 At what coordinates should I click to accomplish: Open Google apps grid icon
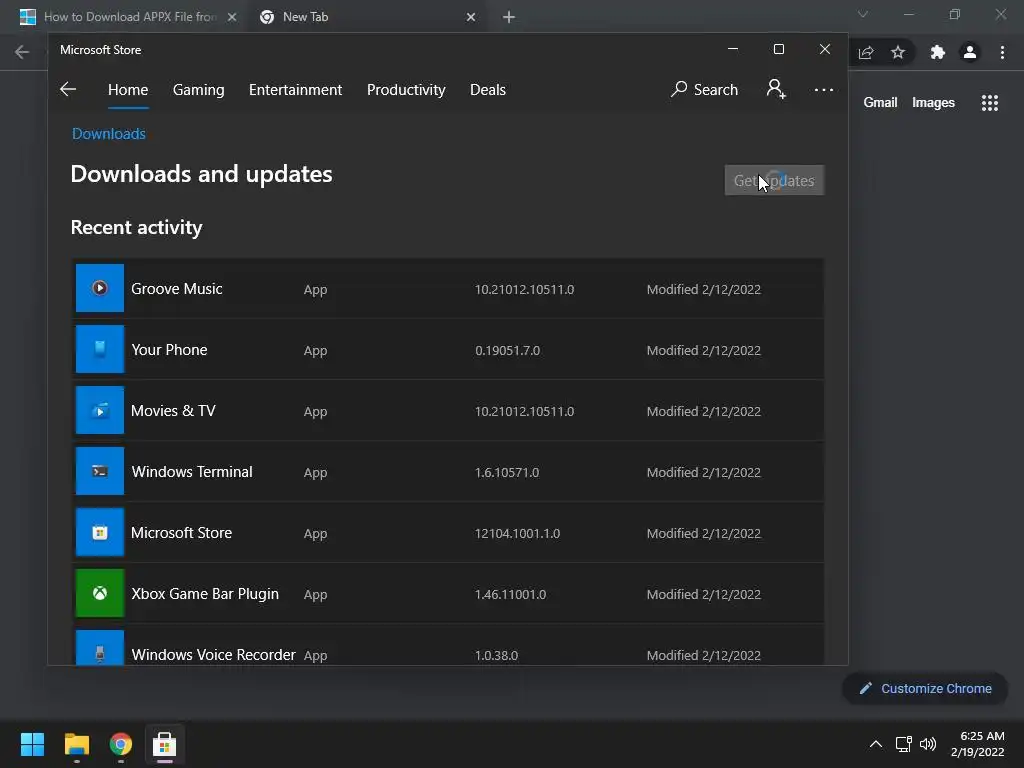pyautogui.click(x=989, y=103)
